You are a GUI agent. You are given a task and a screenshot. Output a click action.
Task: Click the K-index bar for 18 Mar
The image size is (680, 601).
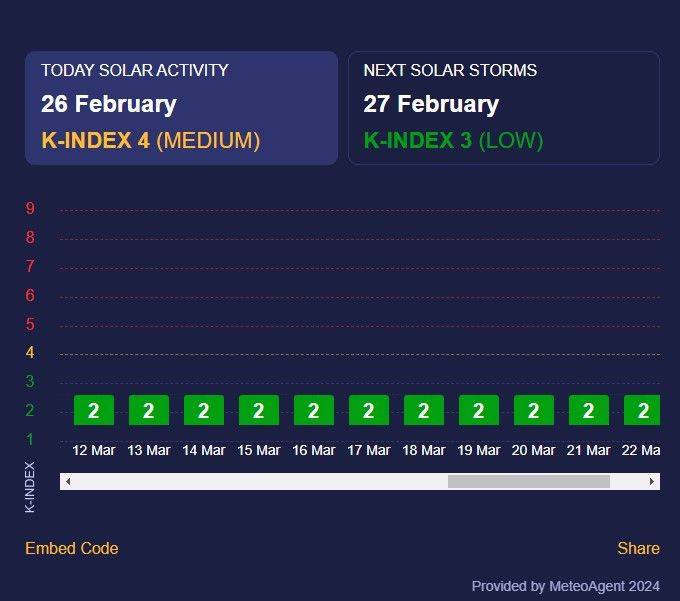[424, 410]
